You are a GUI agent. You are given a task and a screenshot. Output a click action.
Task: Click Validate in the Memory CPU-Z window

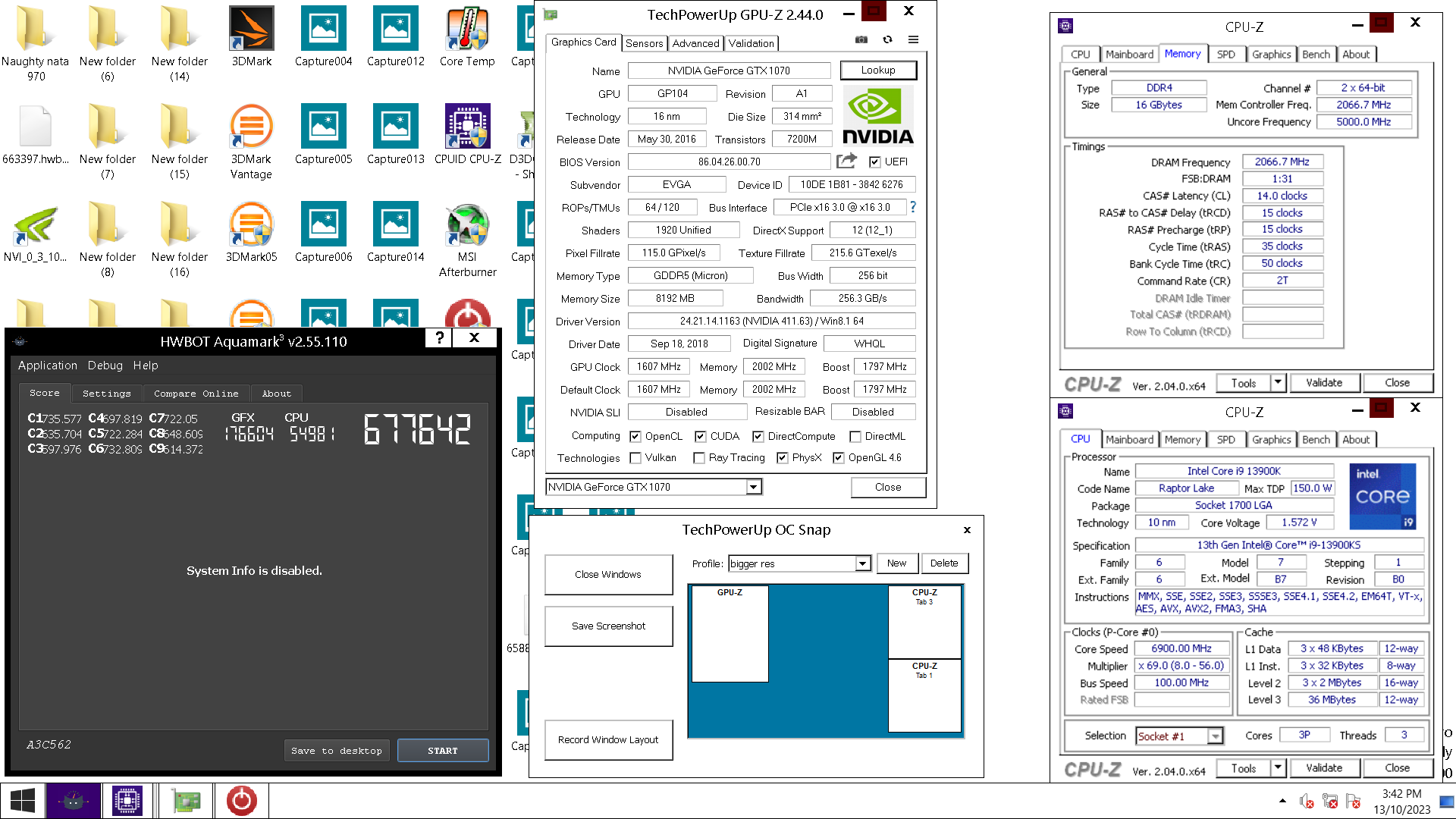(1324, 382)
